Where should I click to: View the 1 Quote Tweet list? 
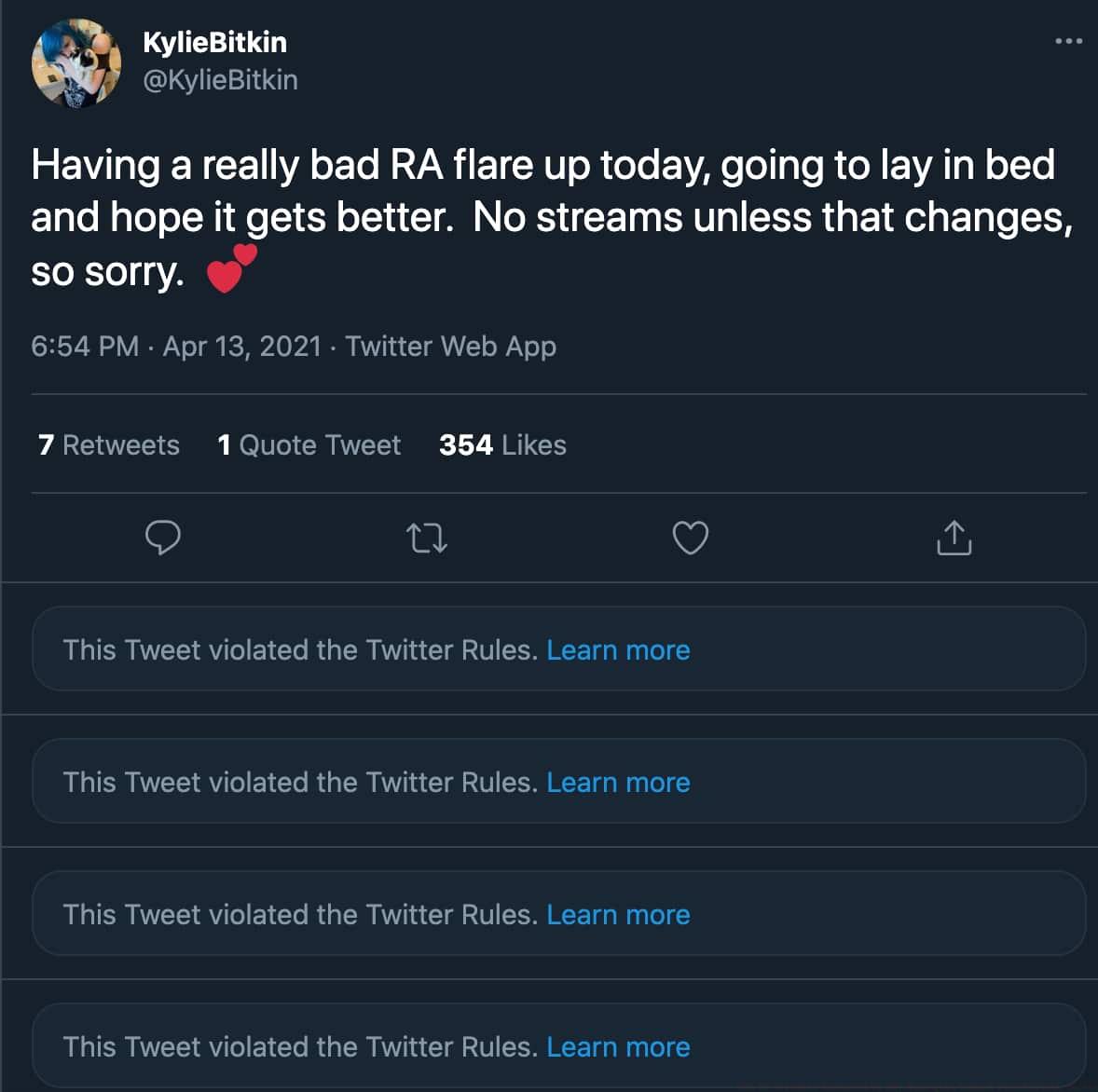309,445
